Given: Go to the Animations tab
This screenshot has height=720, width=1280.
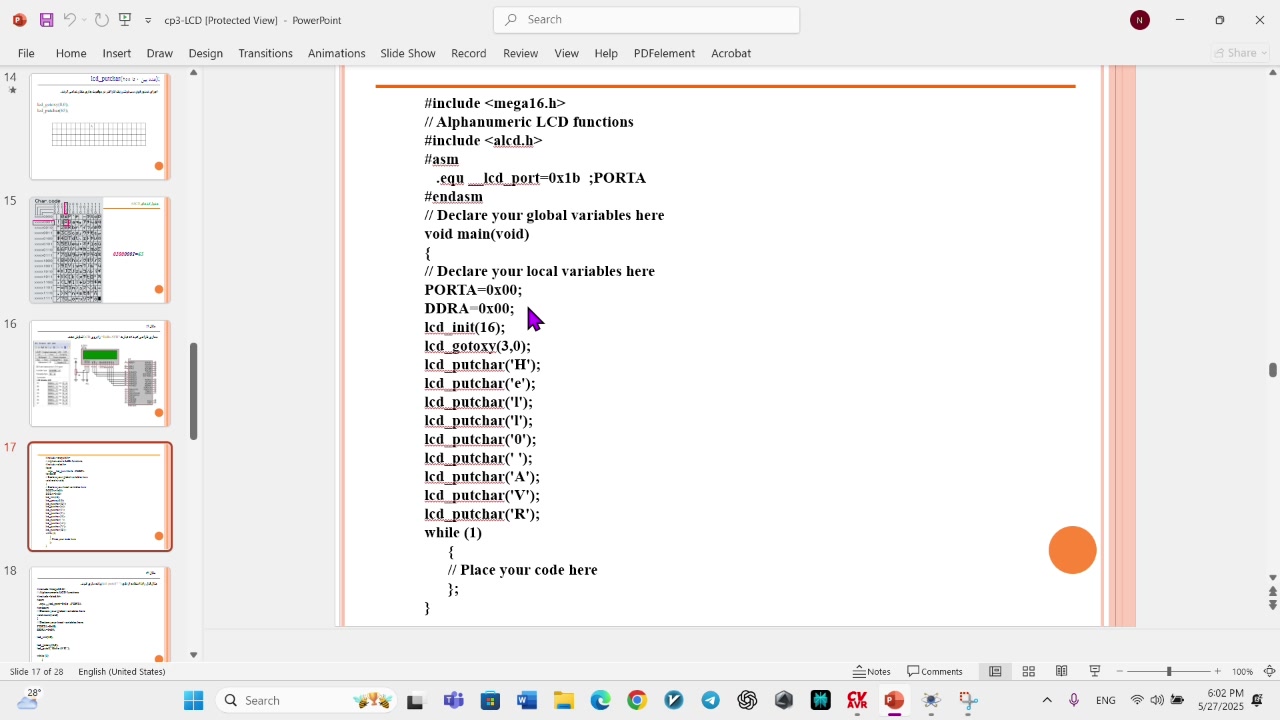Looking at the screenshot, I should pos(337,53).
